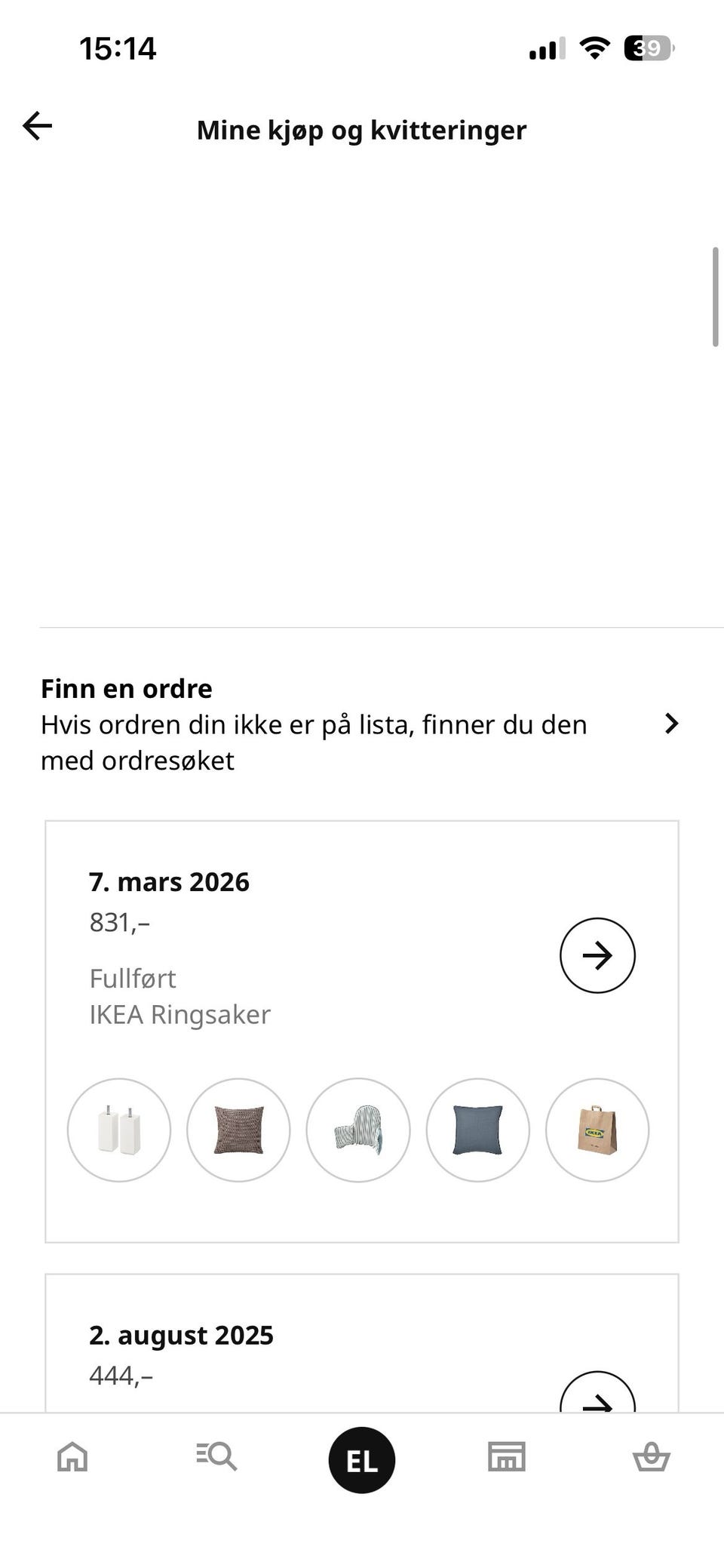
Task: View the patterned brown cushion thumbnail
Action: click(238, 1130)
